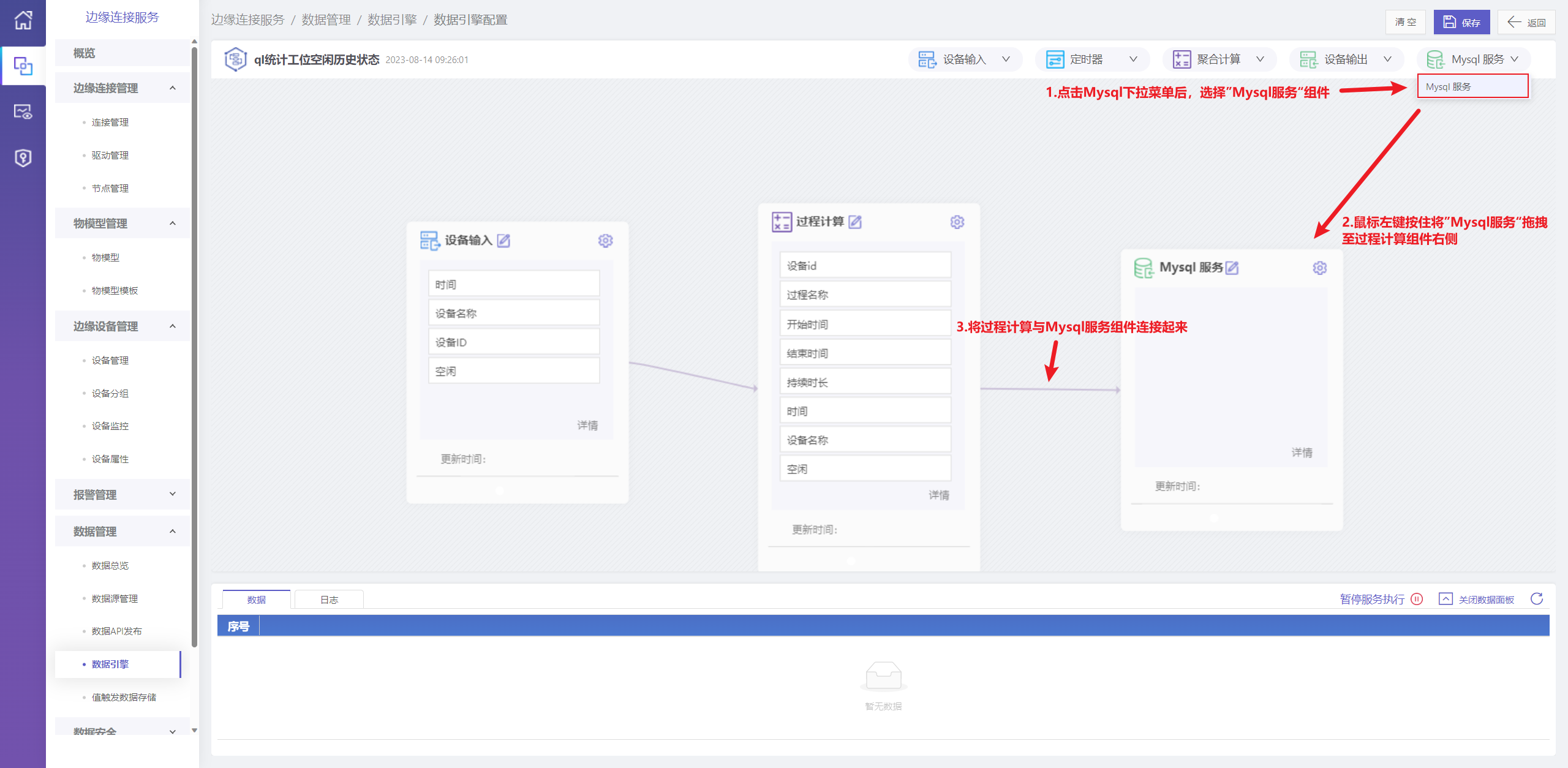Select the Mysql 服务 dropdown menu item
The width and height of the screenshot is (1568, 768).
[1472, 86]
